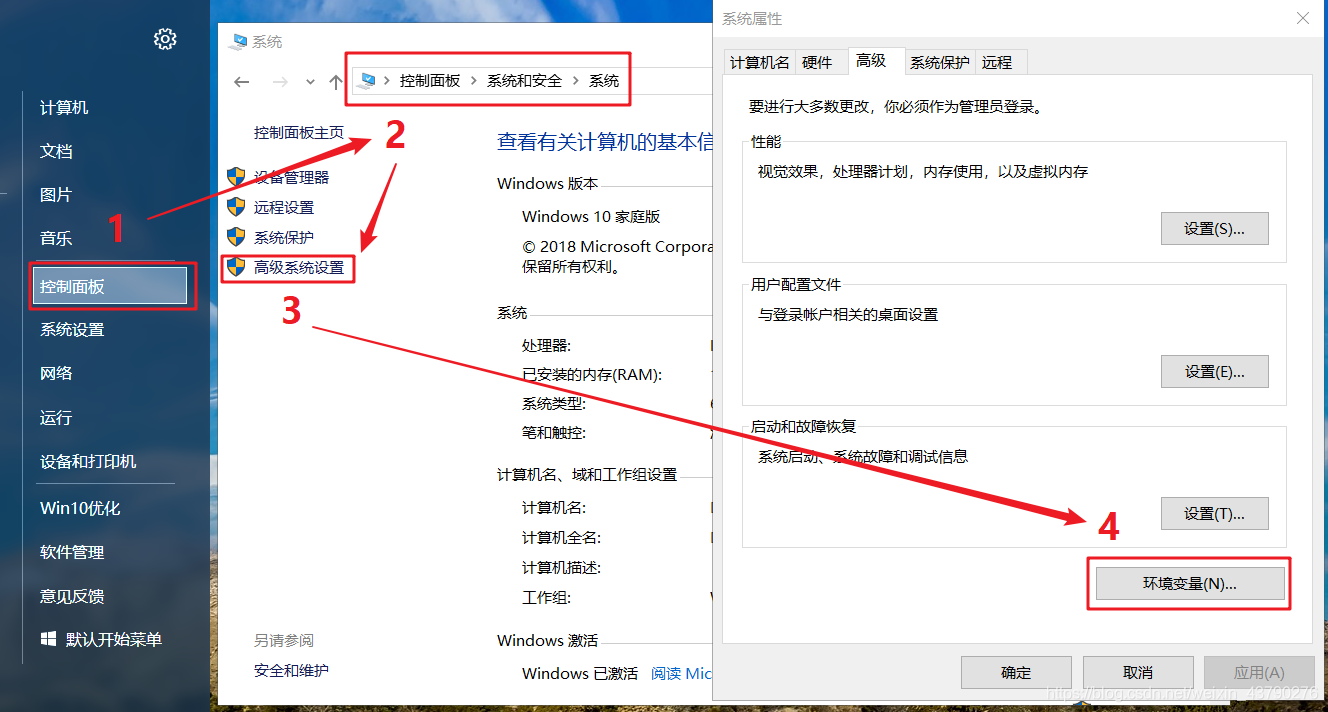Click the 应用(A) button
This screenshot has height=712, width=1328.
point(1259,672)
